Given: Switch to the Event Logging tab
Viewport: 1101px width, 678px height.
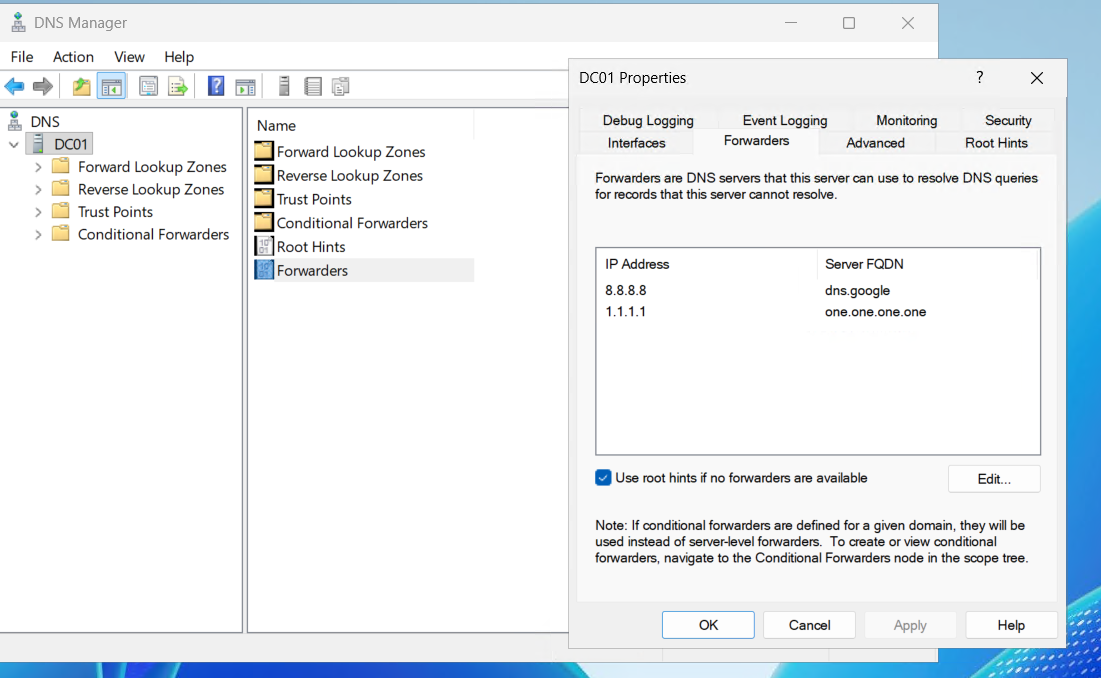Looking at the screenshot, I should (785, 120).
